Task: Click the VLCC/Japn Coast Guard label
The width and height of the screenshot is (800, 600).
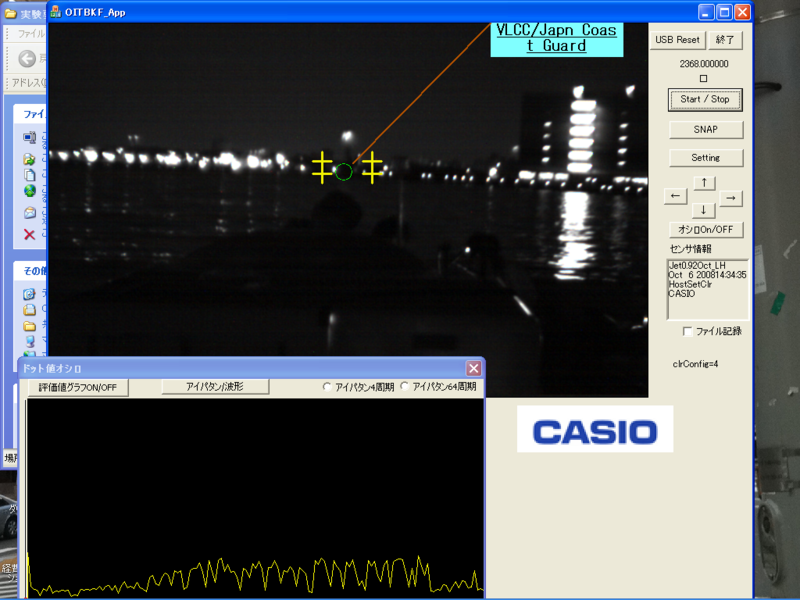Action: pyautogui.click(x=557, y=38)
